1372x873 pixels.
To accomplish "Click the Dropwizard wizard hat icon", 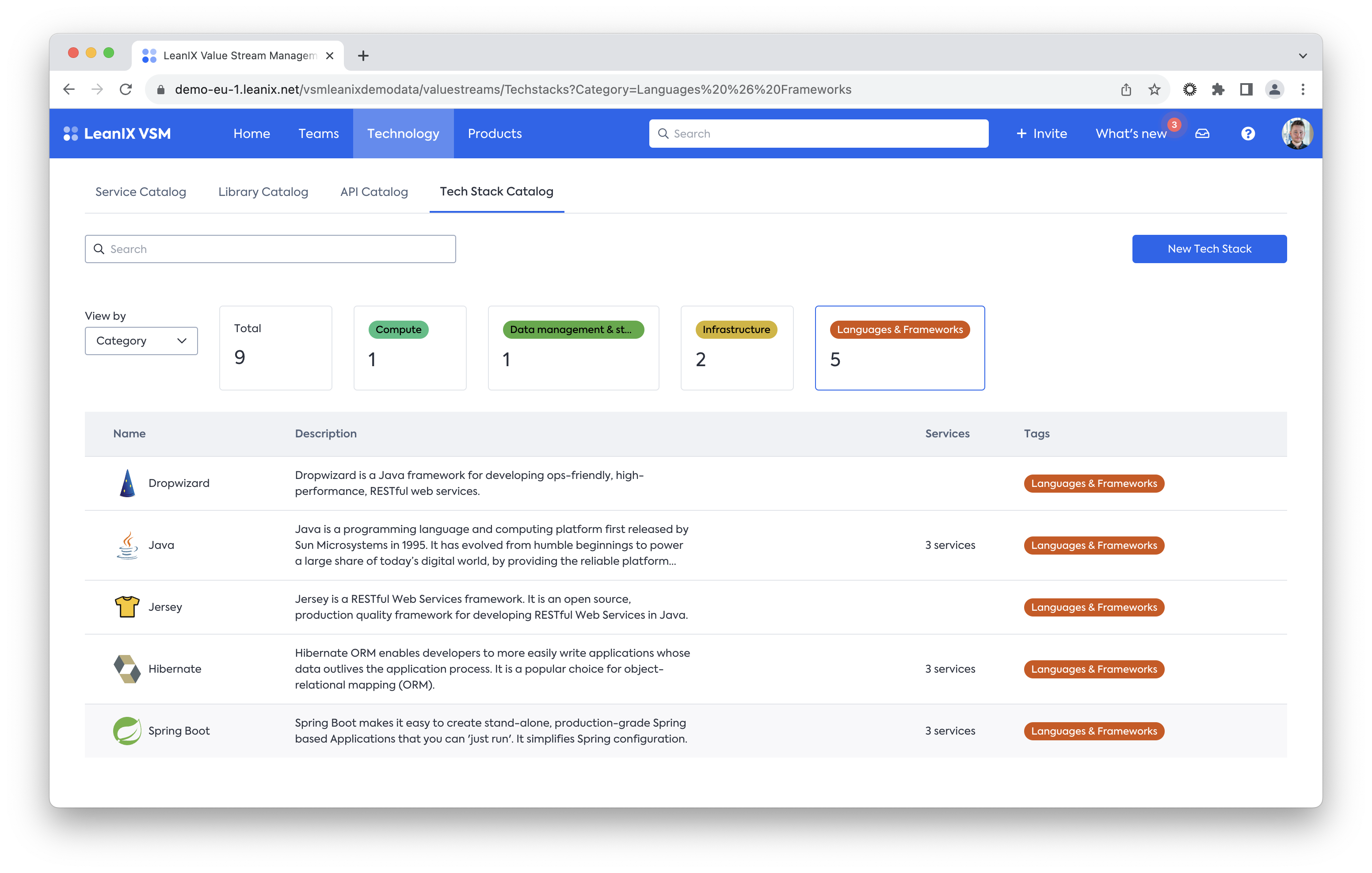I will click(x=127, y=483).
